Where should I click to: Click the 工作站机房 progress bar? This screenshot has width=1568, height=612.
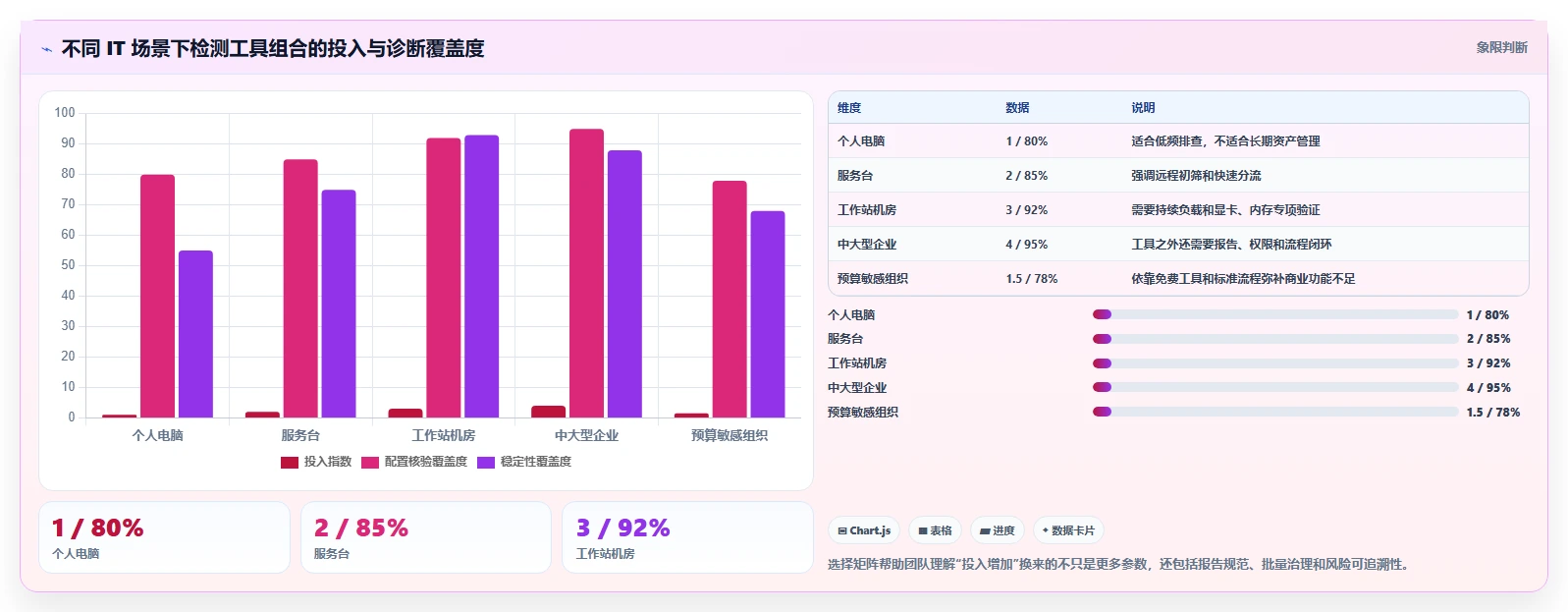pyautogui.click(x=1275, y=363)
